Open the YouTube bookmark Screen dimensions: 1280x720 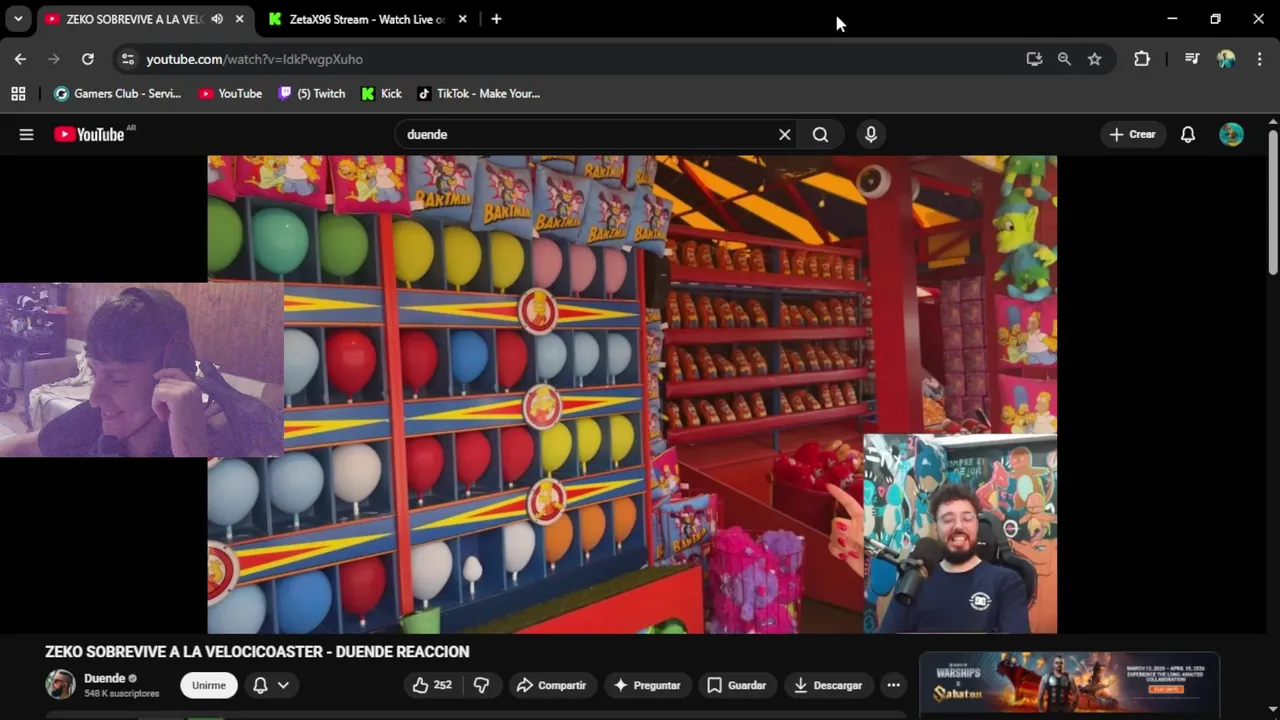230,93
